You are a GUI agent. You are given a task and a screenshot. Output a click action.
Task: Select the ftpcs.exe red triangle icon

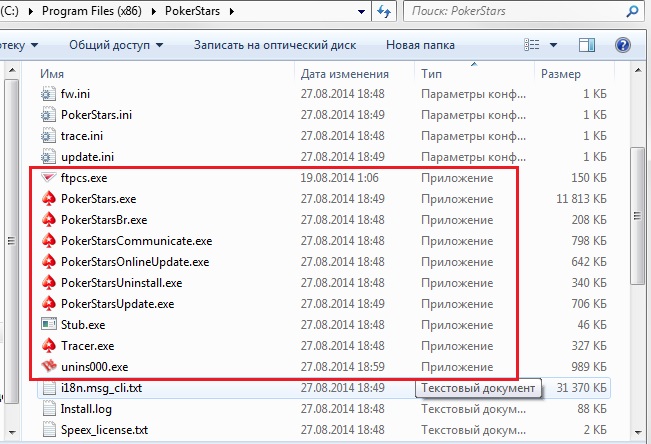click(48, 178)
